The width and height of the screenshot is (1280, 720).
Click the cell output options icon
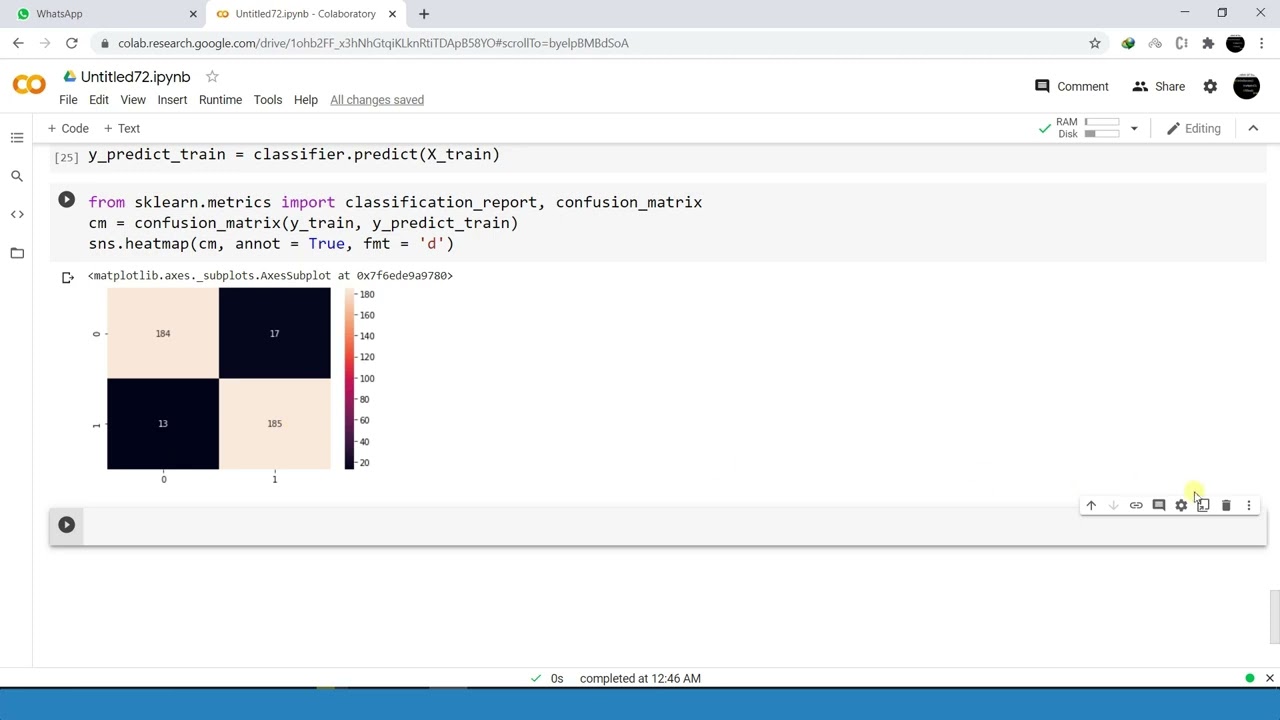(67, 277)
